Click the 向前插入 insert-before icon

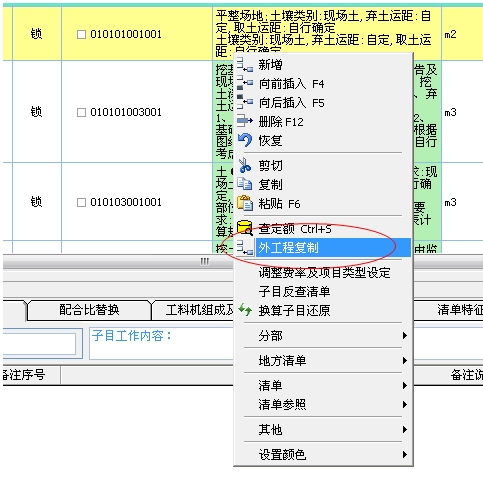(245, 83)
